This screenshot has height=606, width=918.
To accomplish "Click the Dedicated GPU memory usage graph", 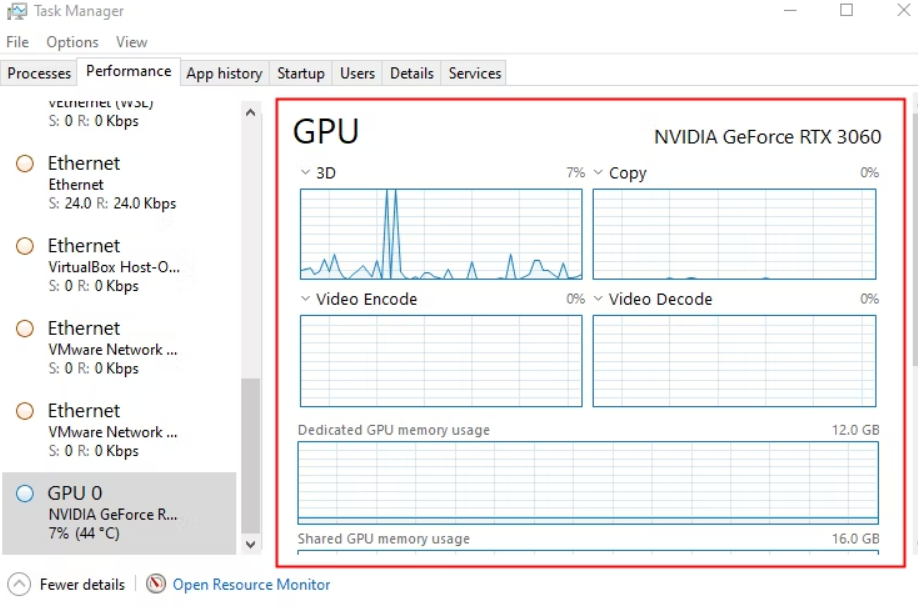I will coord(588,483).
